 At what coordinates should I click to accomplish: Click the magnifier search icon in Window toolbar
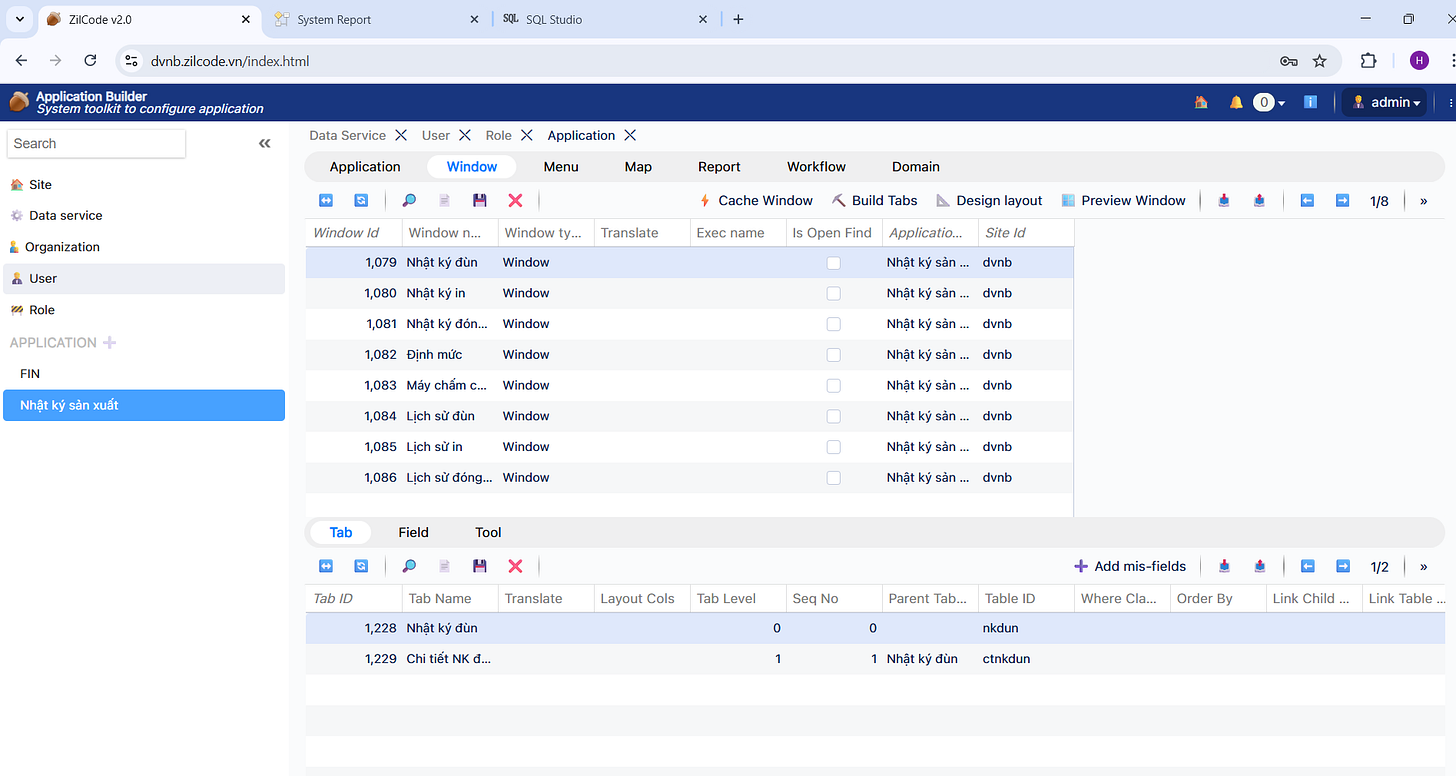(x=409, y=200)
